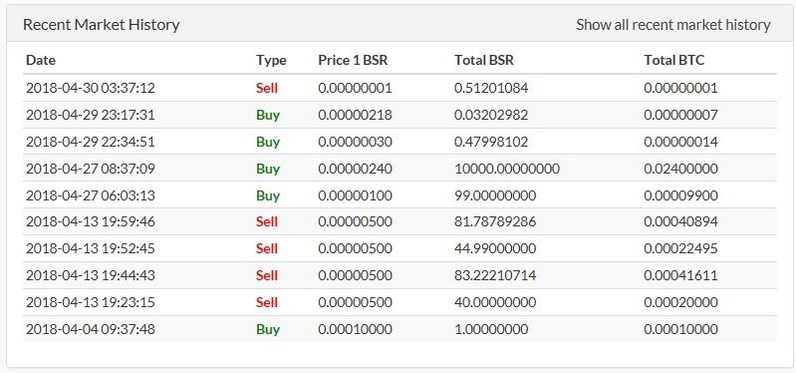This screenshot has width=796, height=373.
Task: Open Show all recent market history link
Action: 673,24
